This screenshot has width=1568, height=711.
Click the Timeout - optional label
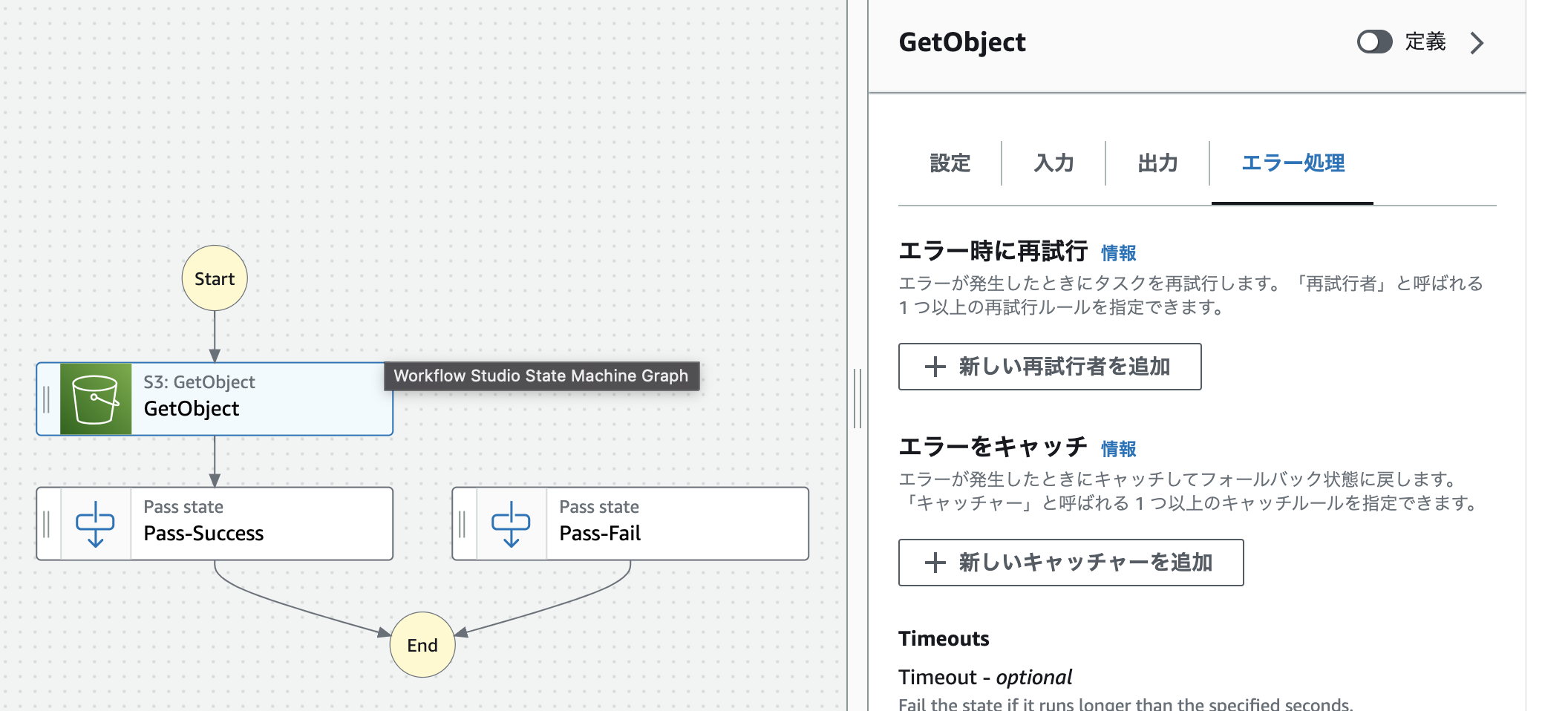[x=985, y=678]
